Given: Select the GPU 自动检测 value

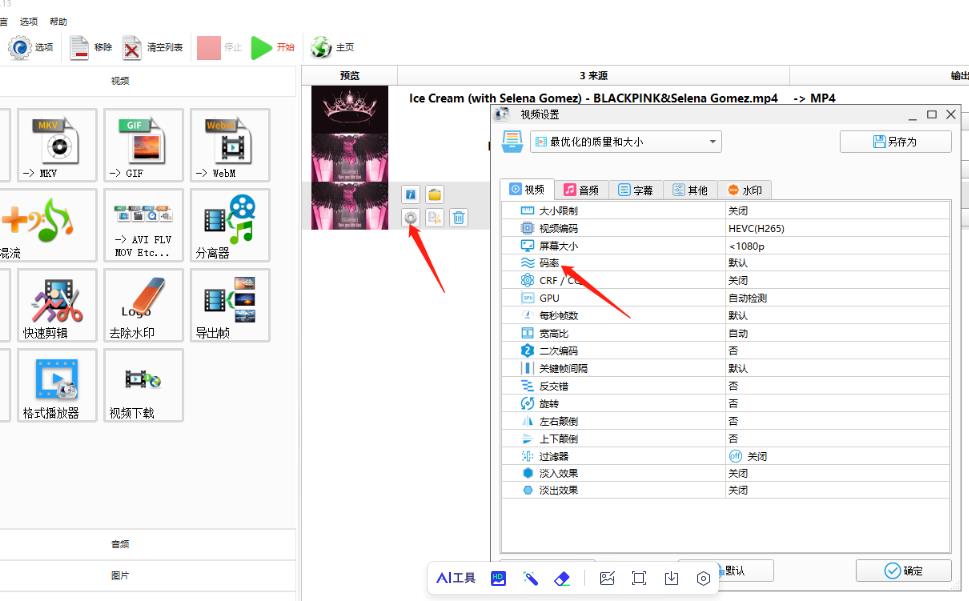Looking at the screenshot, I should coord(747,298).
